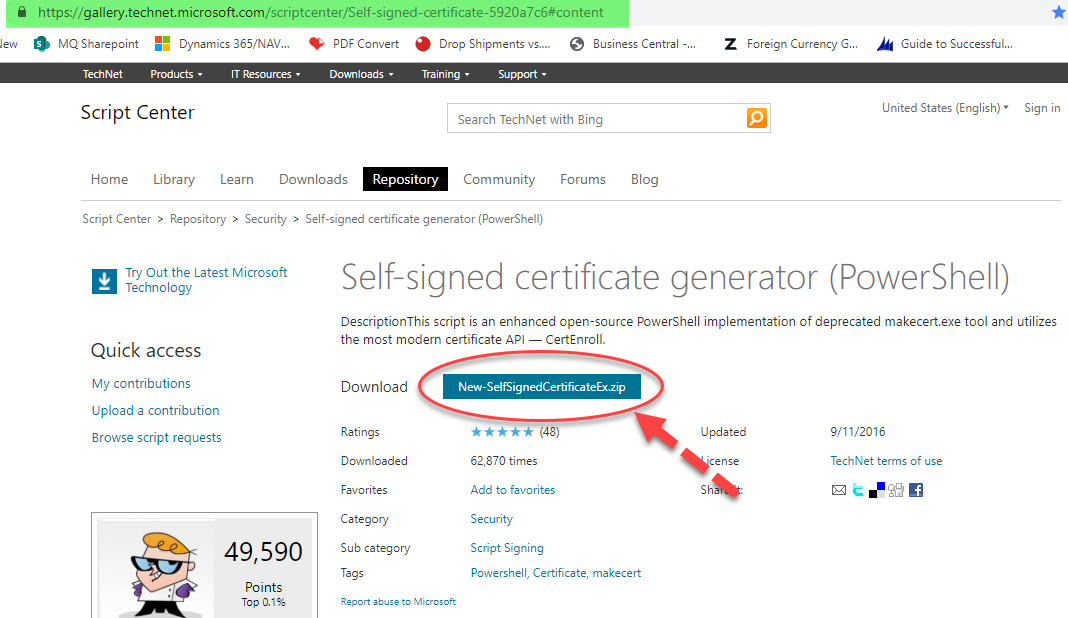Download New-SelfSignedCertificateEx.zip

[x=541, y=386]
